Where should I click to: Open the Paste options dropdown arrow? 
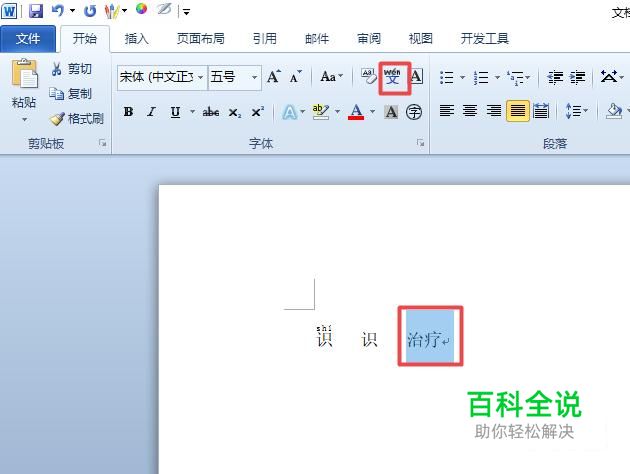(x=24, y=120)
